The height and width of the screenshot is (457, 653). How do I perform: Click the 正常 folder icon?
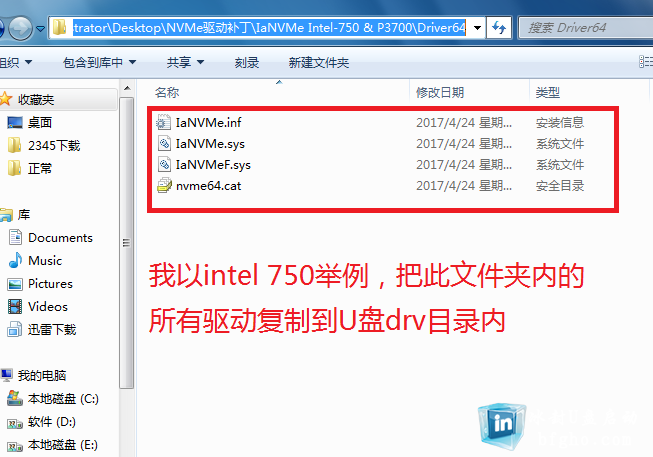click(15, 168)
